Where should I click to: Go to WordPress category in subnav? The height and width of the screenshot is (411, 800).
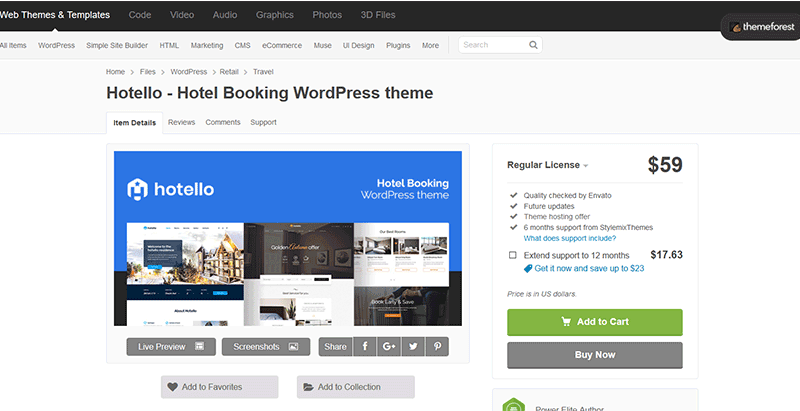57,45
